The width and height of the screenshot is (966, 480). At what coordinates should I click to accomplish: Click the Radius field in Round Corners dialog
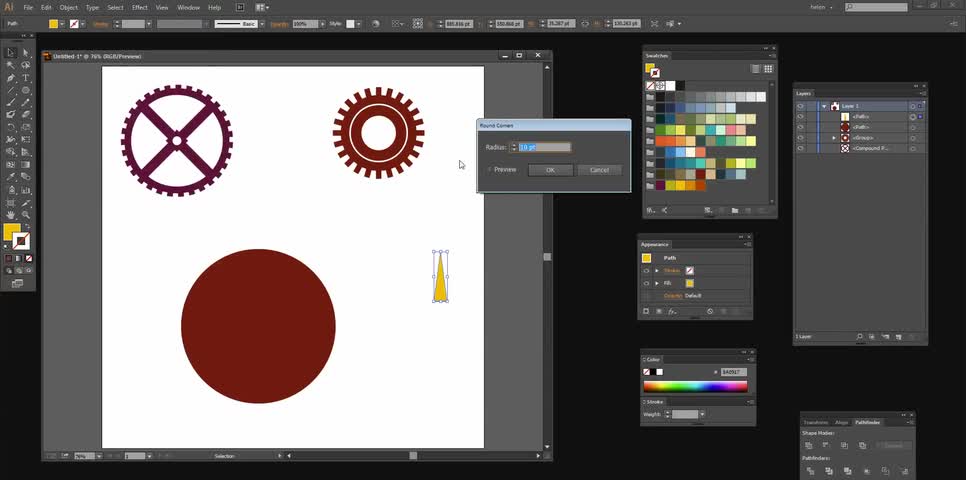pyautogui.click(x=544, y=147)
